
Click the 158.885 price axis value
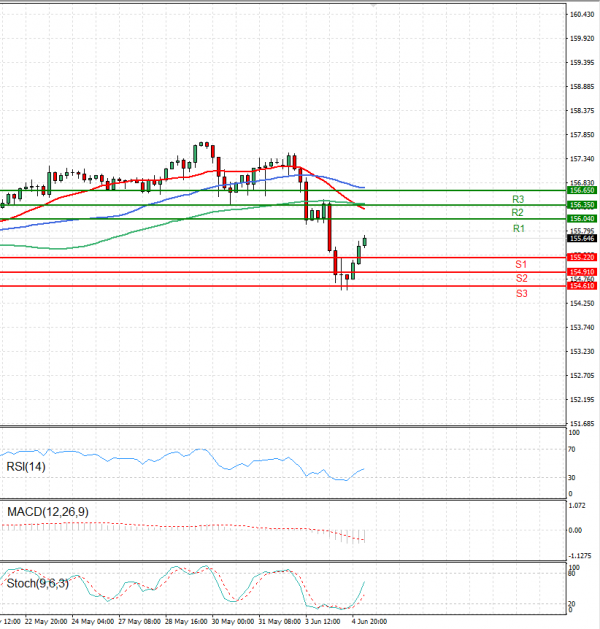[x=582, y=87]
